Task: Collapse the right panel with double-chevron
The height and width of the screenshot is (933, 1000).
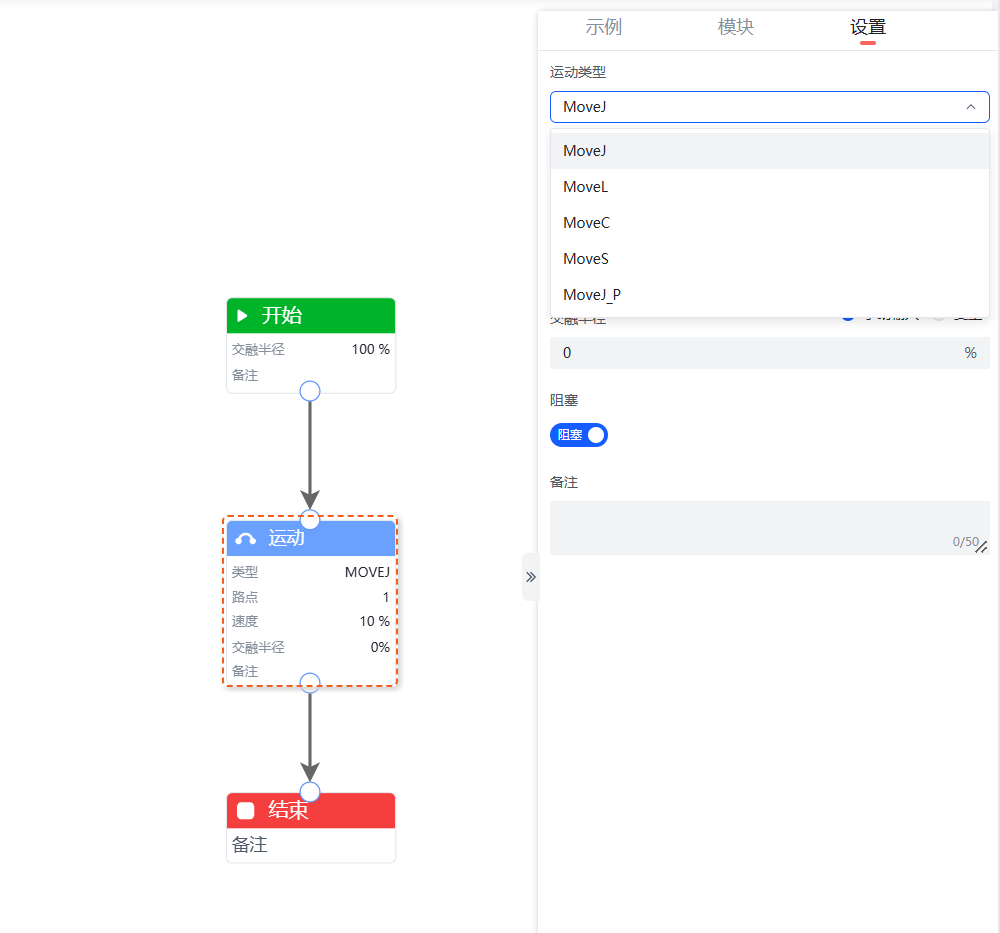Action: [531, 577]
